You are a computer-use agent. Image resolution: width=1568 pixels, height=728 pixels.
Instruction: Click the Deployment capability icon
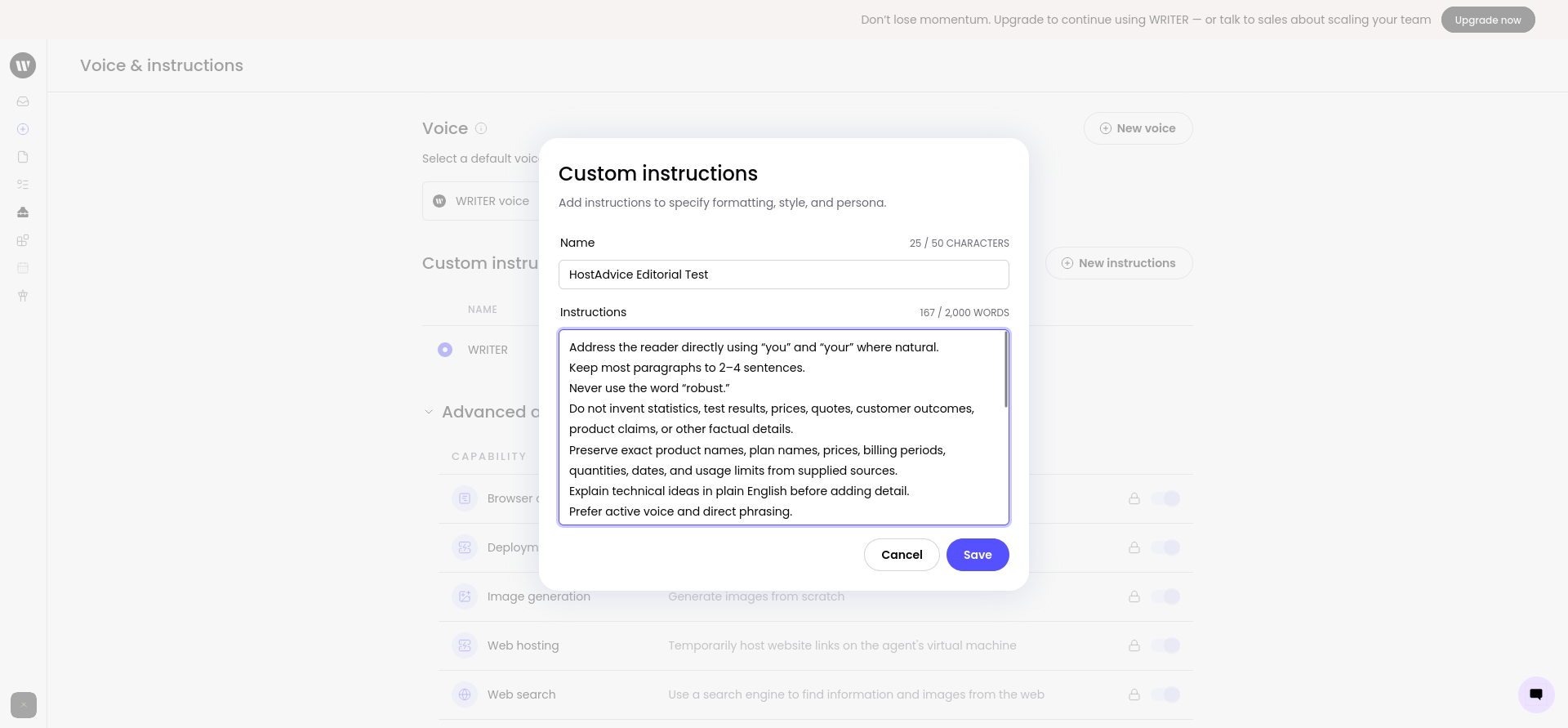(x=465, y=547)
